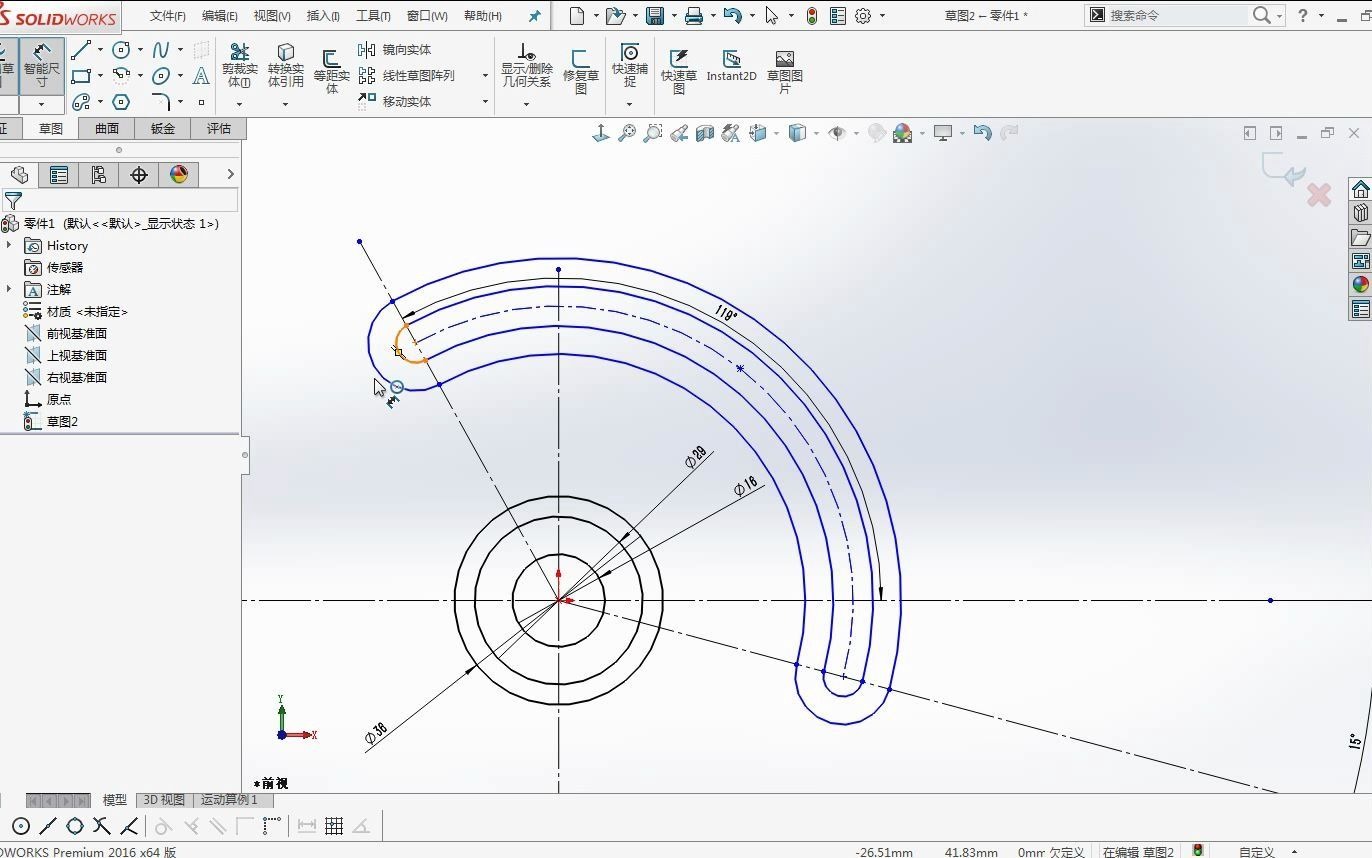Select the Smart Dimension (智能尺寸) tool
The height and width of the screenshot is (858, 1372).
point(42,65)
